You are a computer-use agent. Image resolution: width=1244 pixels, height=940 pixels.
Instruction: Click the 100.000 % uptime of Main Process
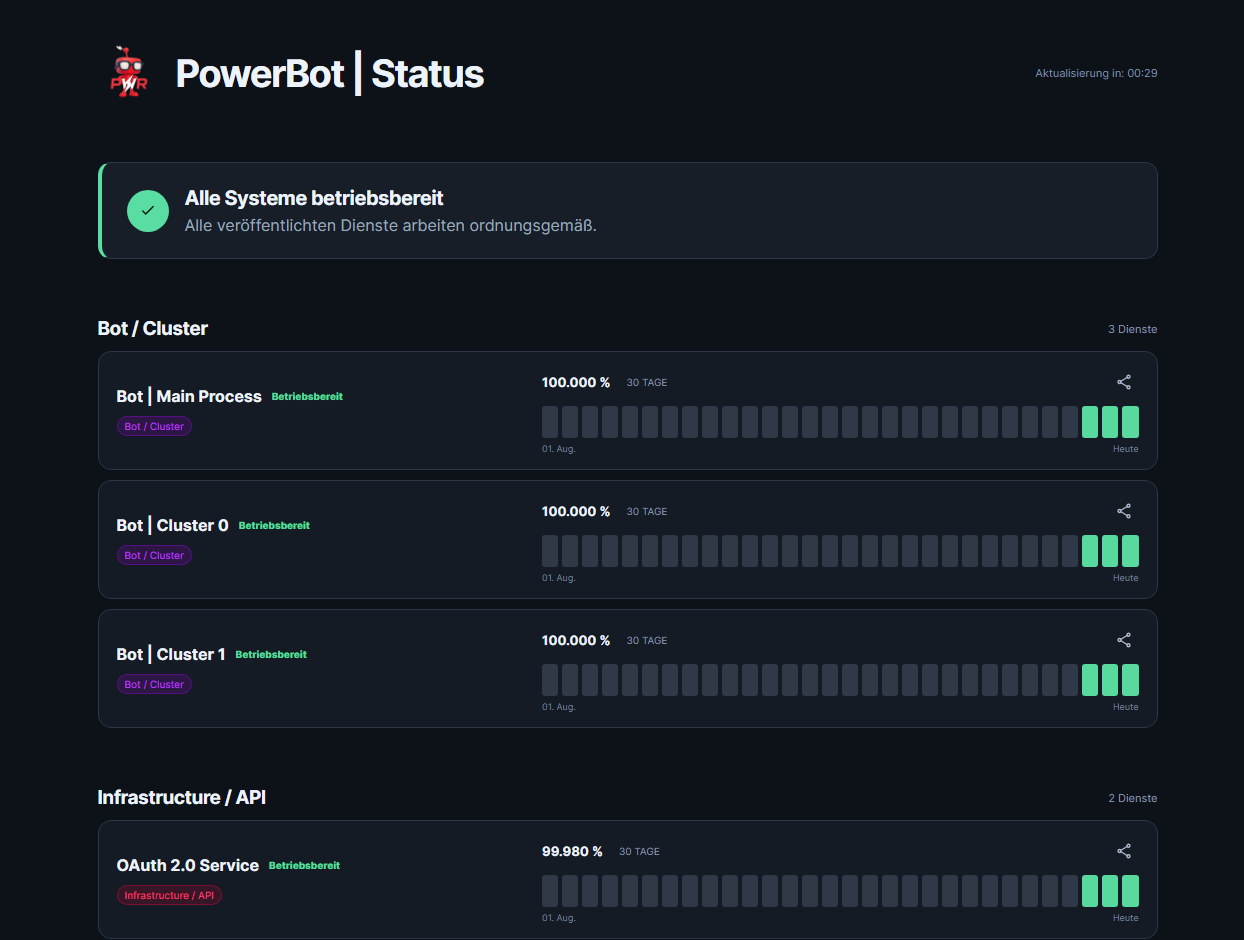tap(576, 382)
